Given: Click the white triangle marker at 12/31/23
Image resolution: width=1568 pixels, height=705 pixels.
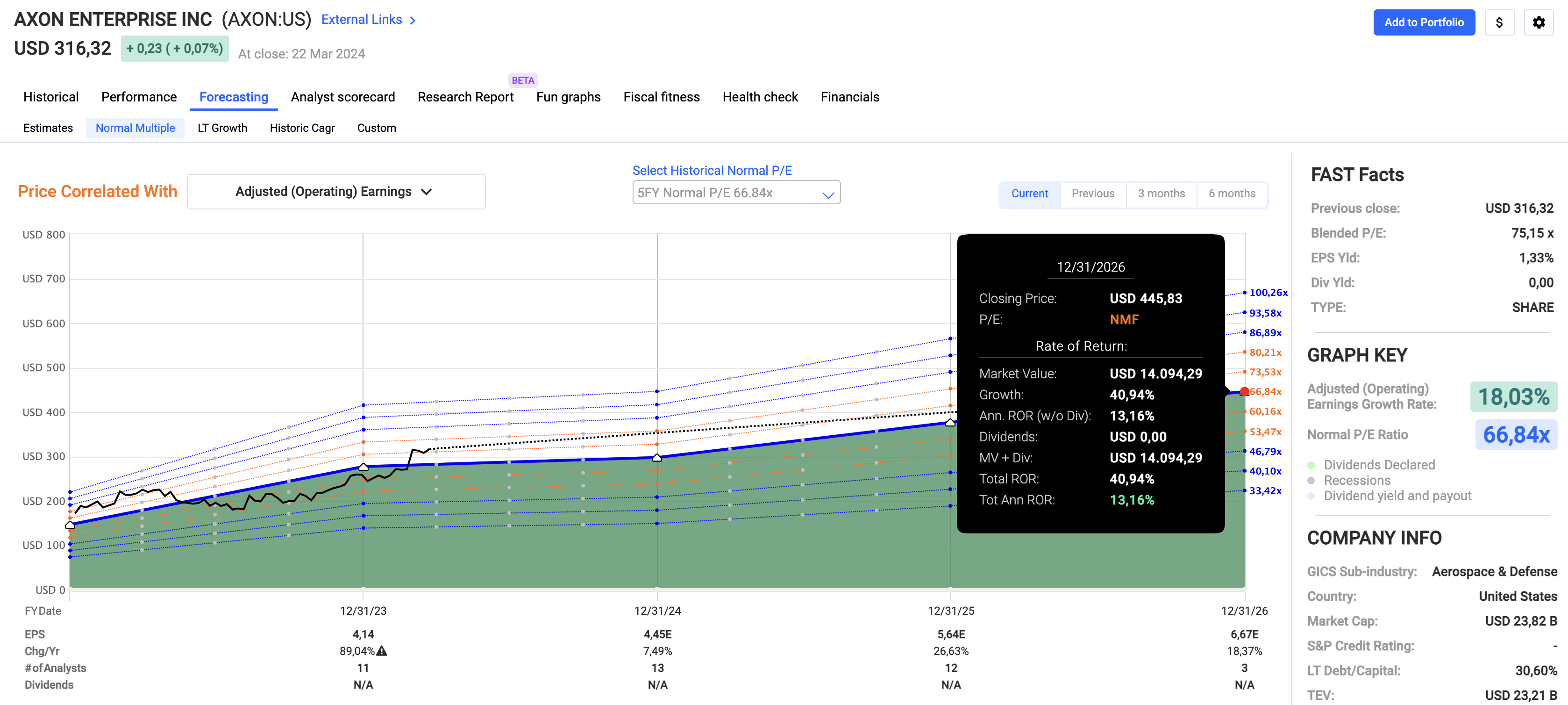Looking at the screenshot, I should [x=363, y=467].
